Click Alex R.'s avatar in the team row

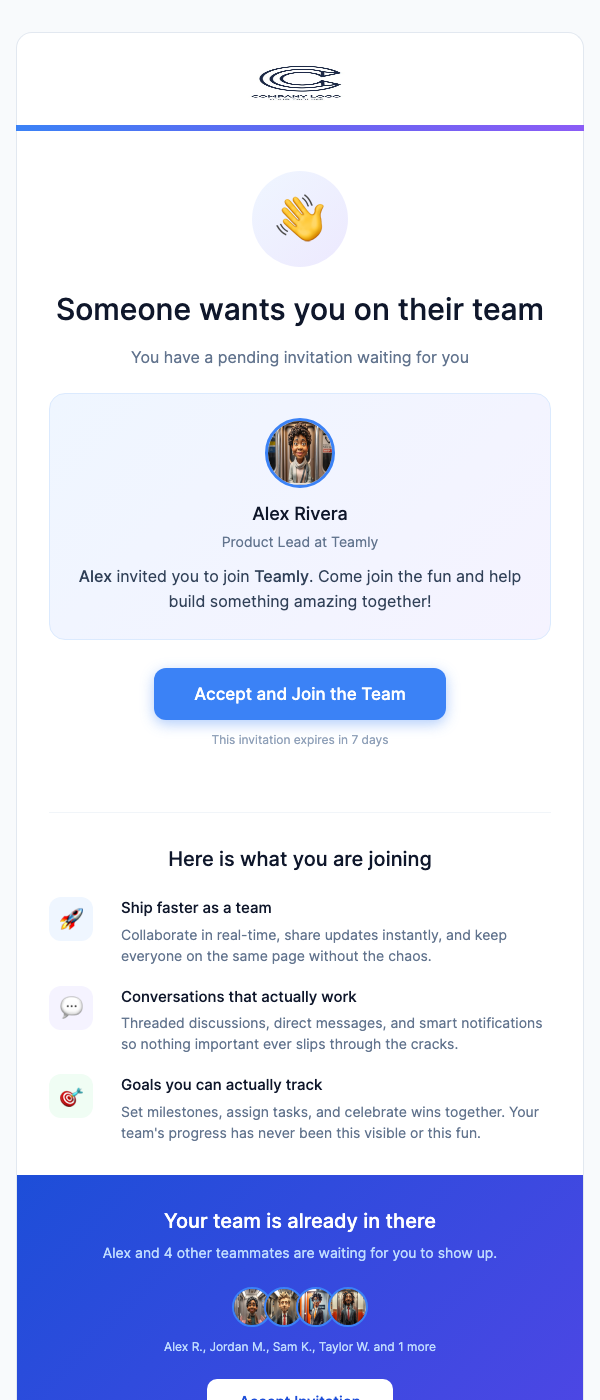coord(251,1308)
